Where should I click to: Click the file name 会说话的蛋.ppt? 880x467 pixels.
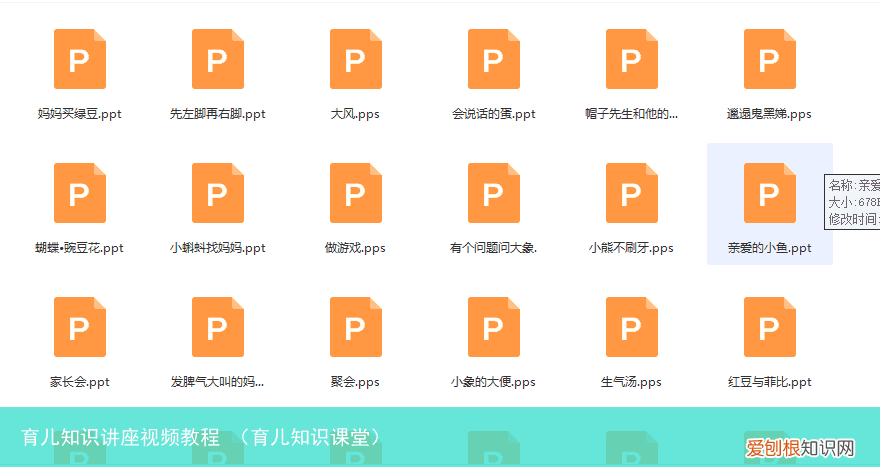click(x=494, y=114)
